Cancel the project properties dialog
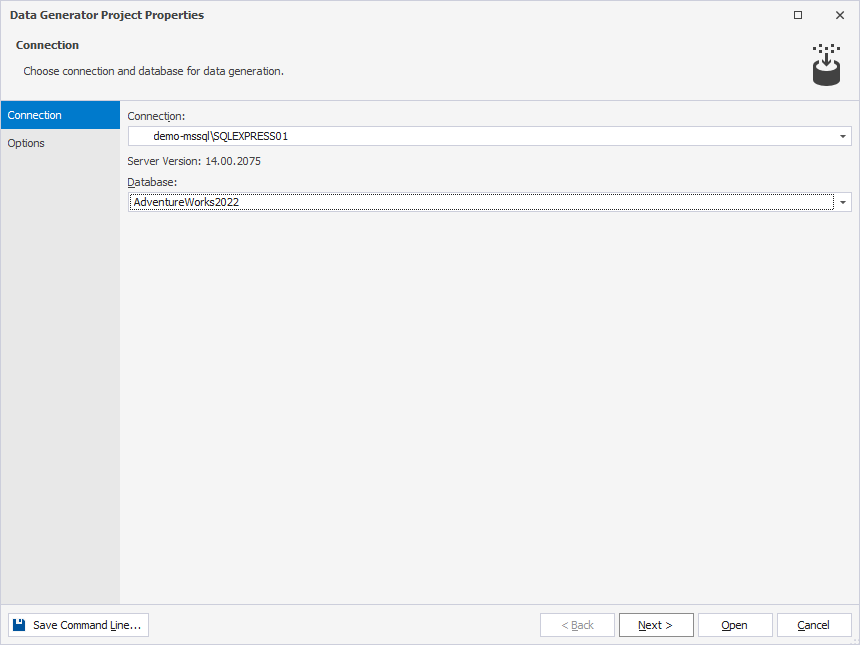 (x=814, y=625)
